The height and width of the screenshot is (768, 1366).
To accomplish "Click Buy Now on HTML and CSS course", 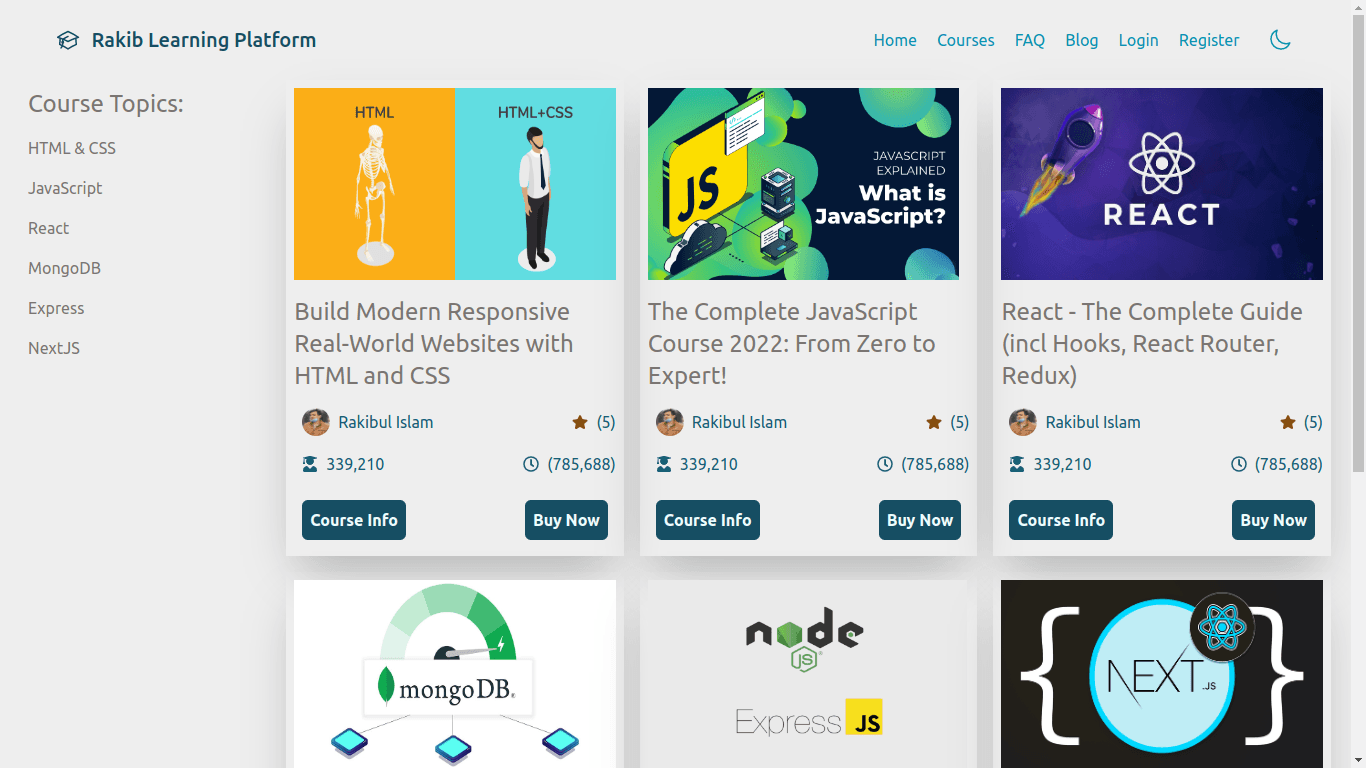I will tap(566, 520).
